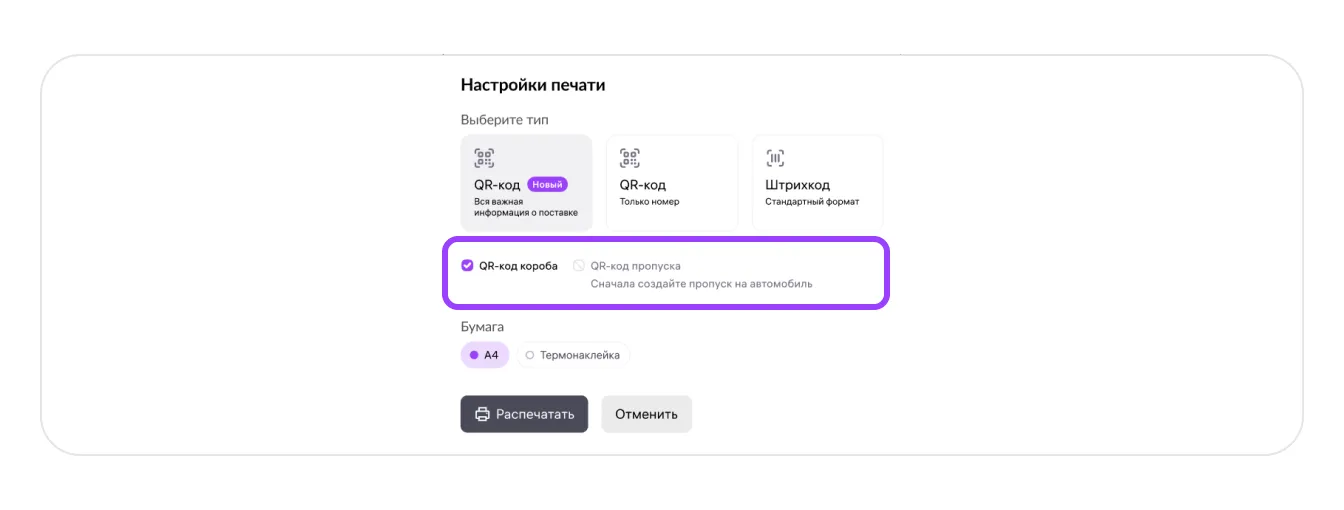Click the Отменить button
Screen dimensions: 1344x510
click(x=646, y=414)
